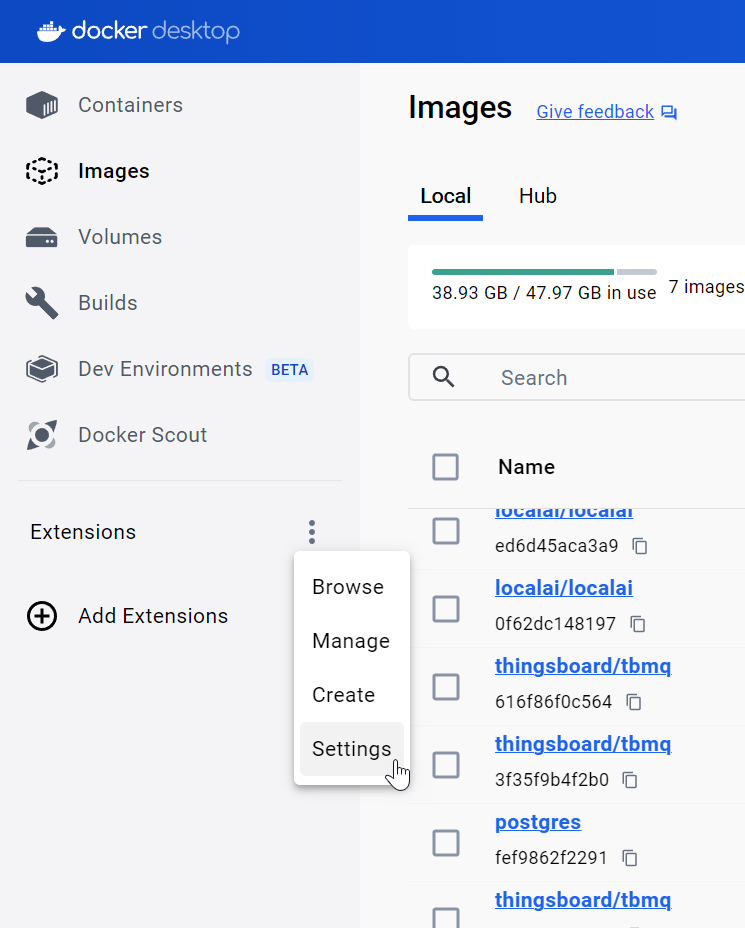Image resolution: width=745 pixels, height=928 pixels.
Task: Click the disk usage progress bar
Action: pyautogui.click(x=544, y=272)
